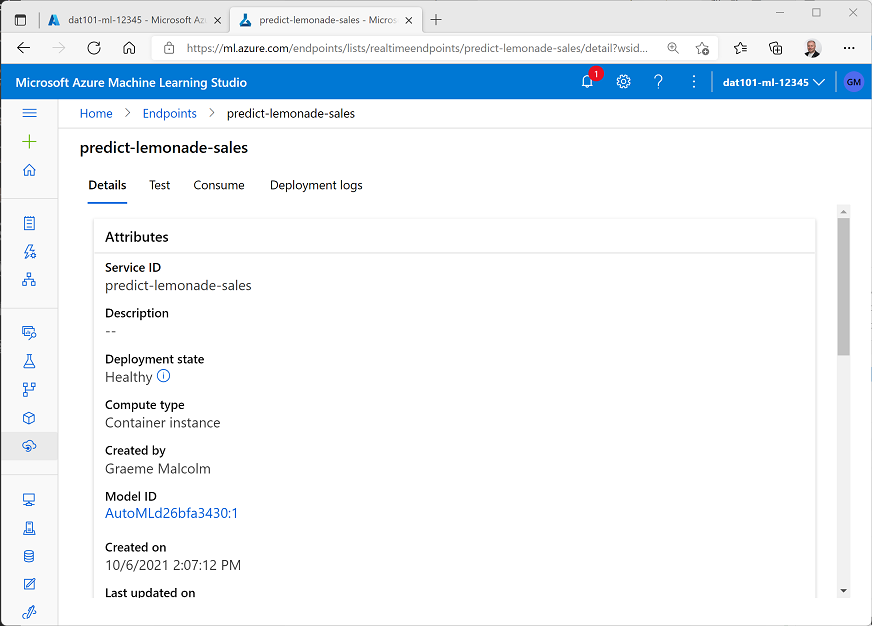This screenshot has width=872, height=626.
Task: Select the Data Labeling icon
Action: point(29,583)
